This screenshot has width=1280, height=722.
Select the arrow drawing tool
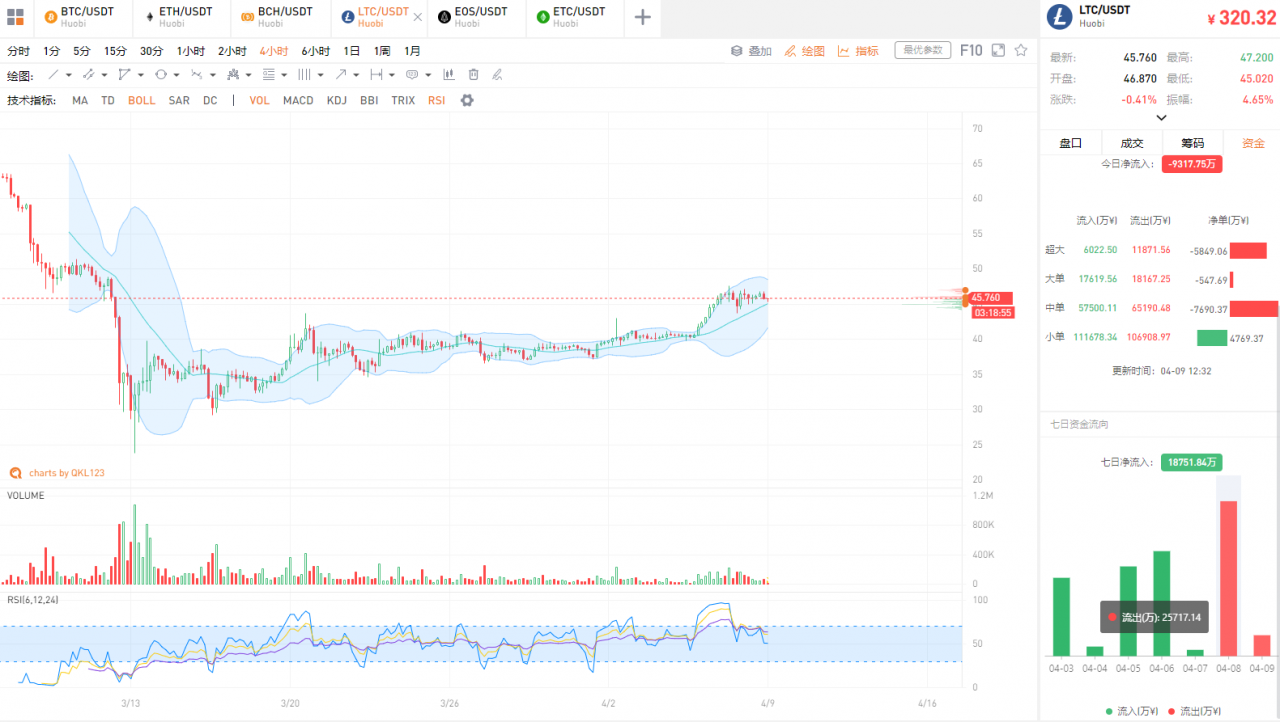point(340,75)
